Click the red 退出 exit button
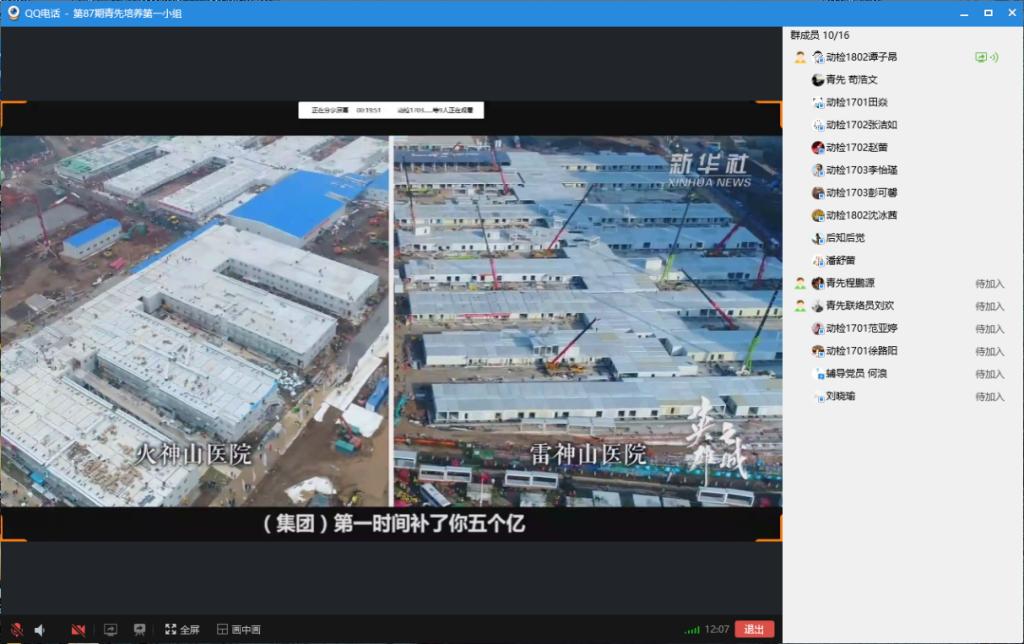The image size is (1024, 644). pyautogui.click(x=754, y=629)
